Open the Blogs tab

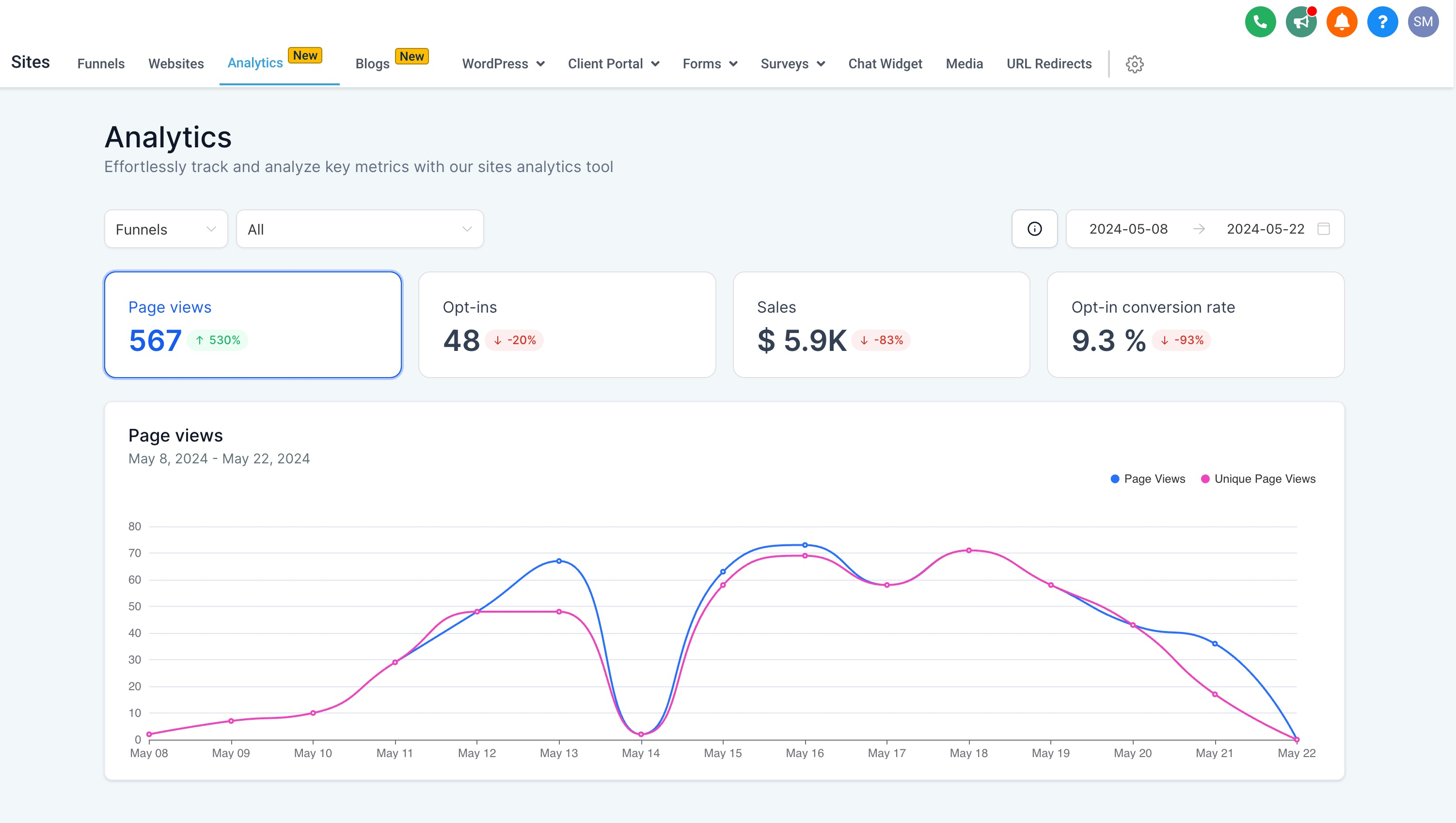pyautogui.click(x=372, y=64)
